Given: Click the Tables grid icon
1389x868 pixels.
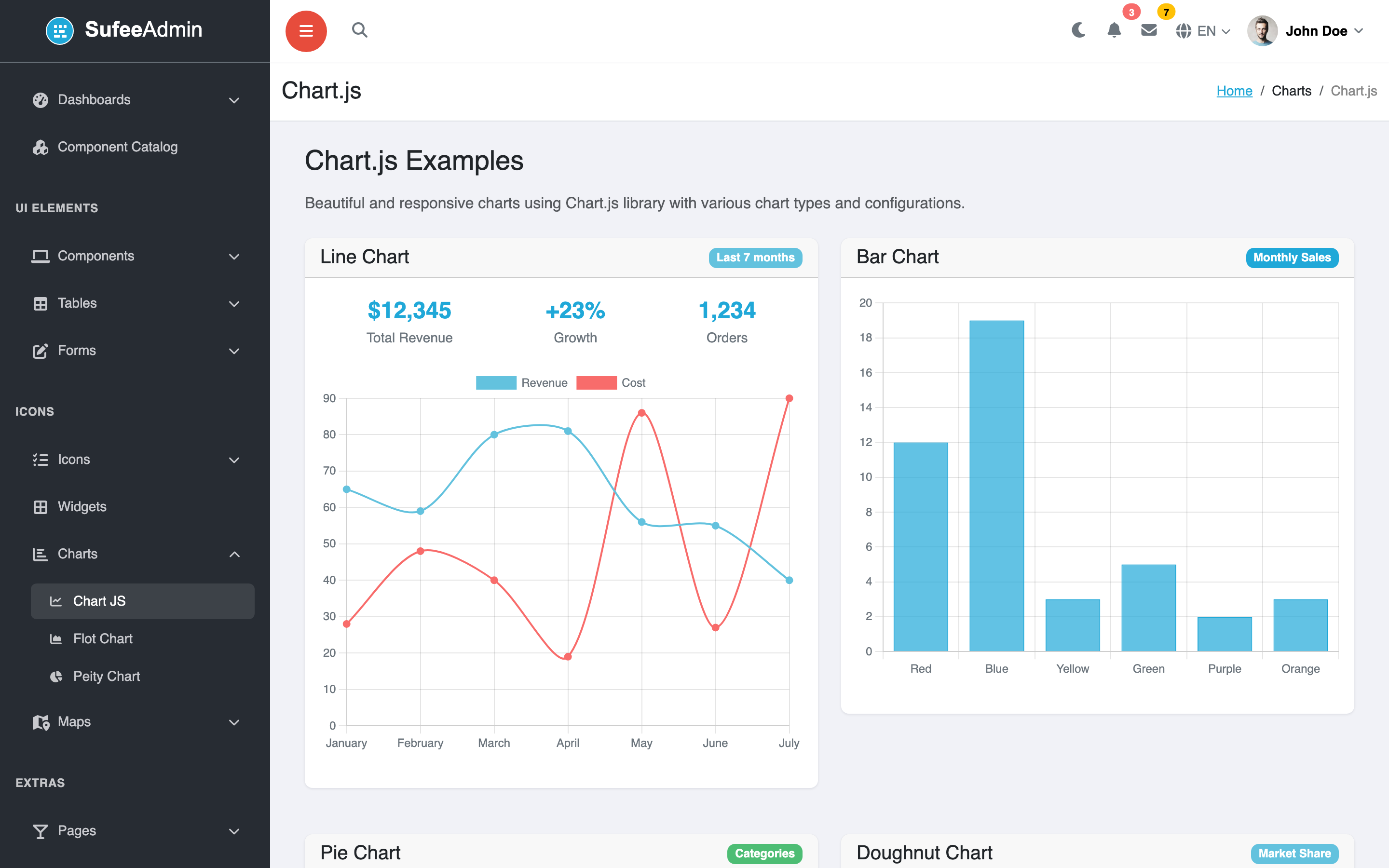Looking at the screenshot, I should point(40,304).
